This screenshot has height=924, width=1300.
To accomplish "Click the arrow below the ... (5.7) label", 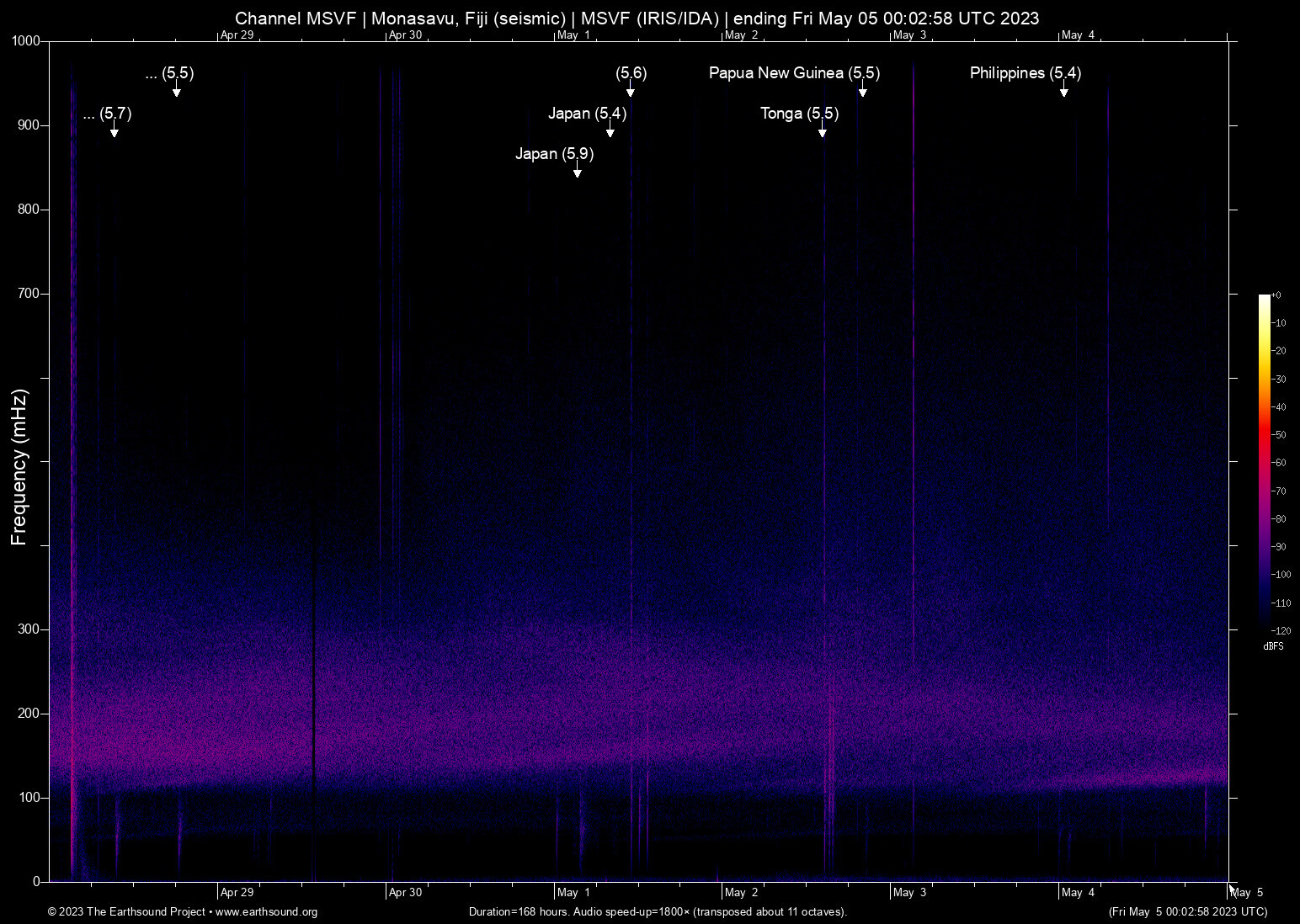I will click(114, 131).
